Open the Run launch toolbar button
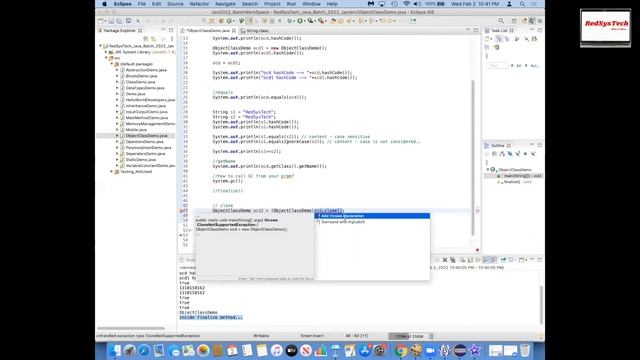This screenshot has height=360, width=640. click(x=300, y=21)
